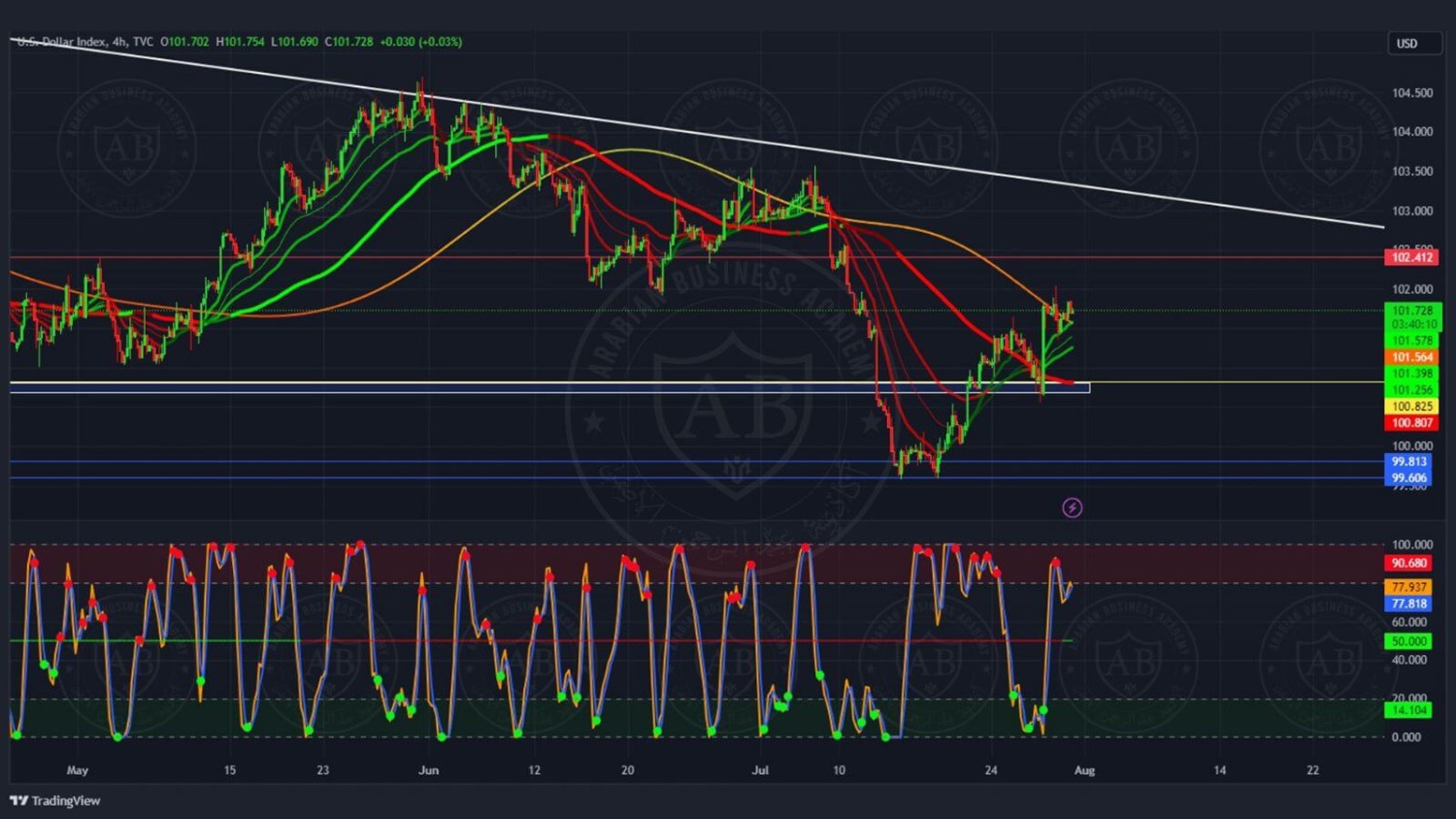Click the green 50.000 midline label

(x=1409, y=641)
